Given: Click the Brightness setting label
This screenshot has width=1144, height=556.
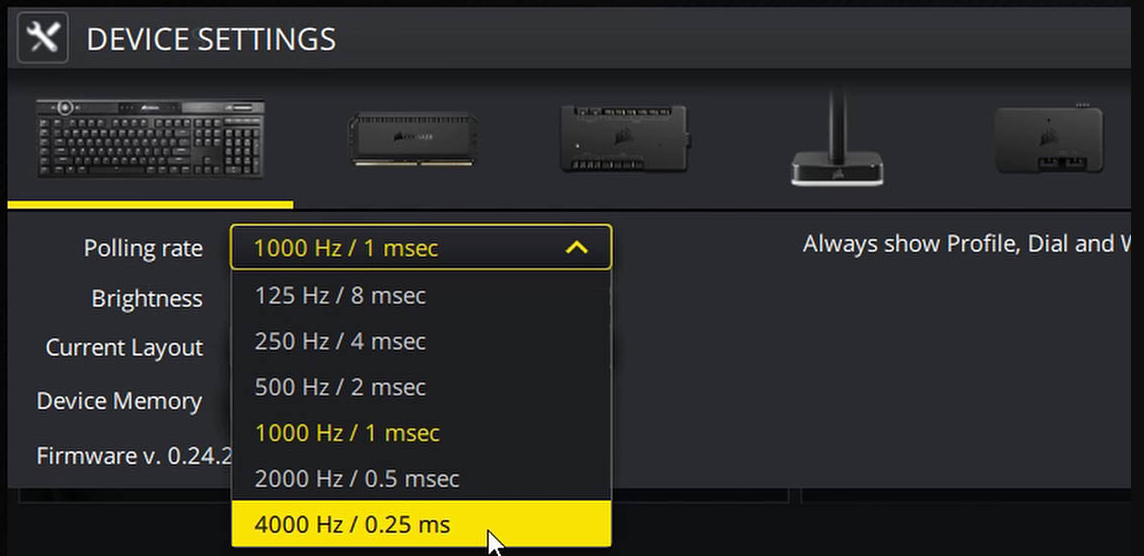Looking at the screenshot, I should click(147, 298).
